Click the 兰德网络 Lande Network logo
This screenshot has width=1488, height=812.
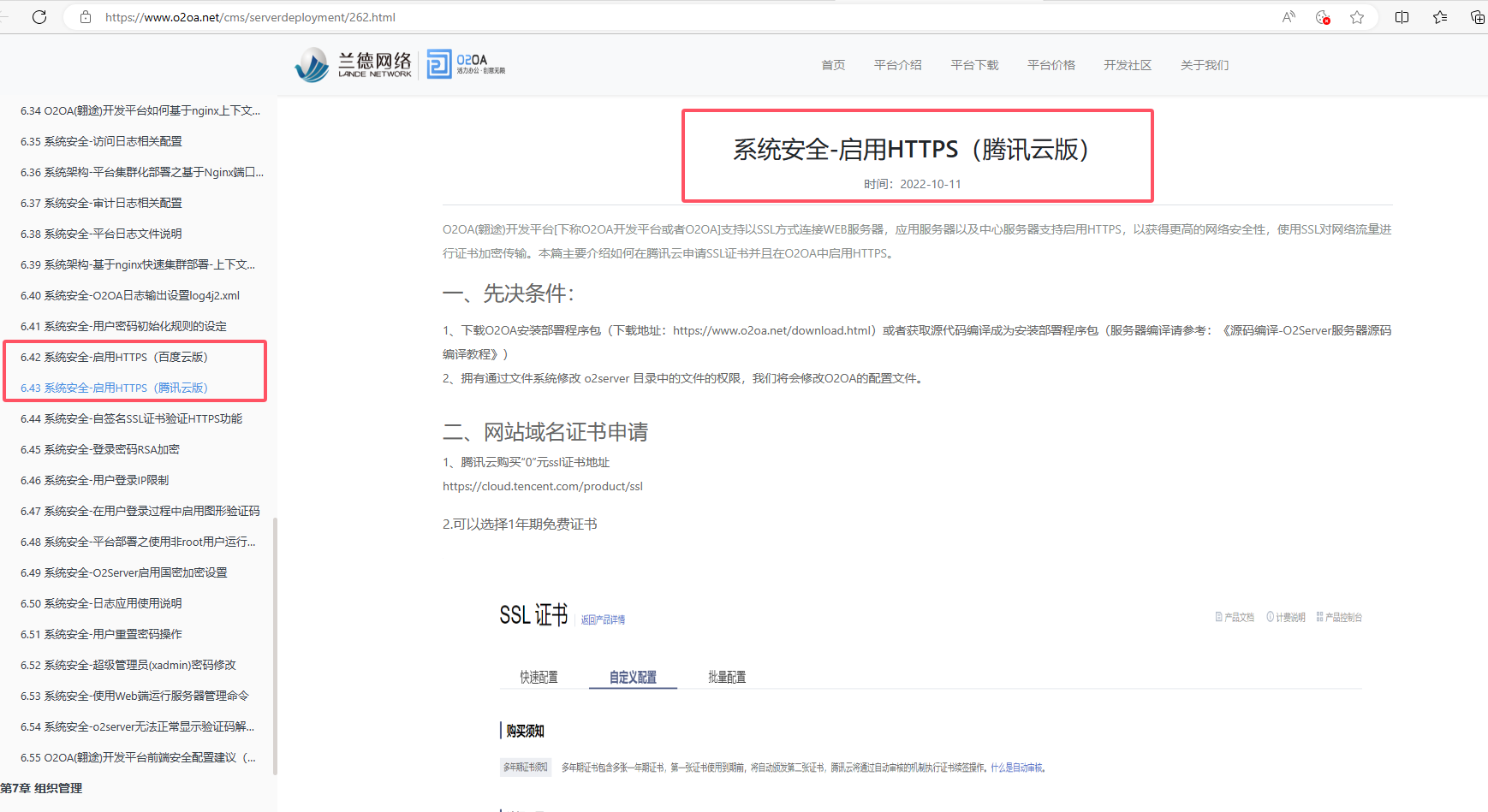click(x=354, y=65)
